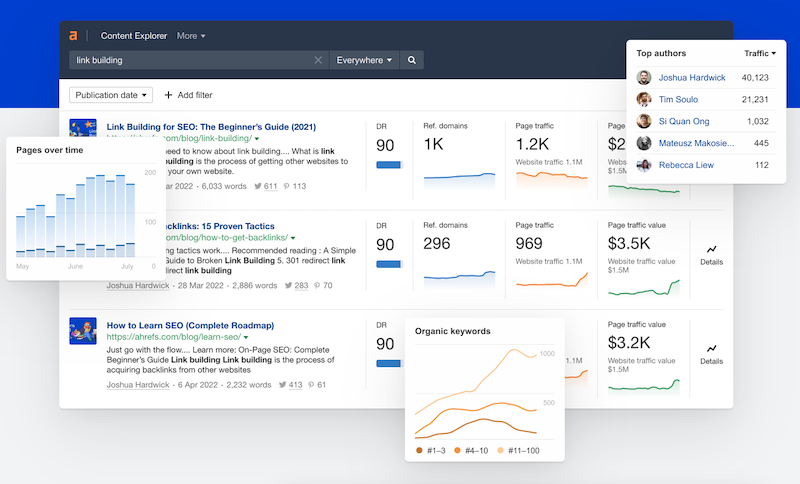Click Si Quan Ong's avatar photo
Screen dimensions: 800x484
(x=644, y=121)
